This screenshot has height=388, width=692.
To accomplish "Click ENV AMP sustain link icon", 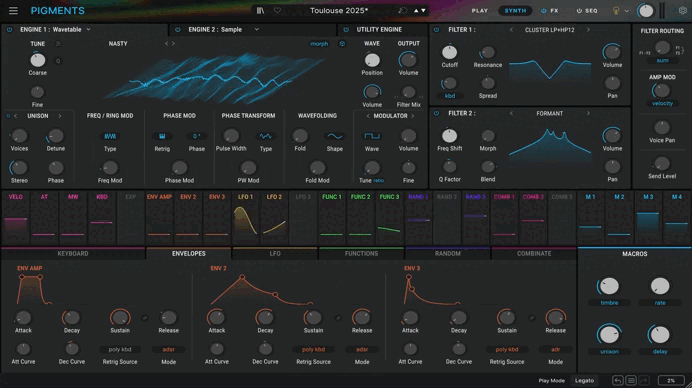I will click(x=145, y=318).
